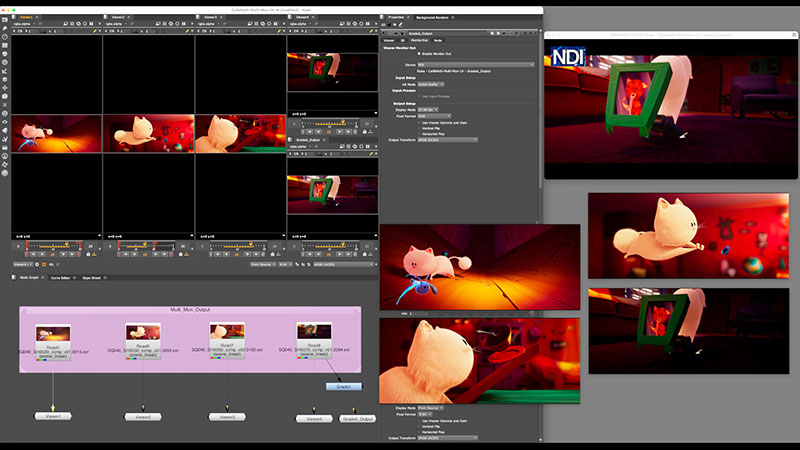800x450 pixels.
Task: Open the Transform nodes menu in left toolbar
Action: [x=5, y=88]
